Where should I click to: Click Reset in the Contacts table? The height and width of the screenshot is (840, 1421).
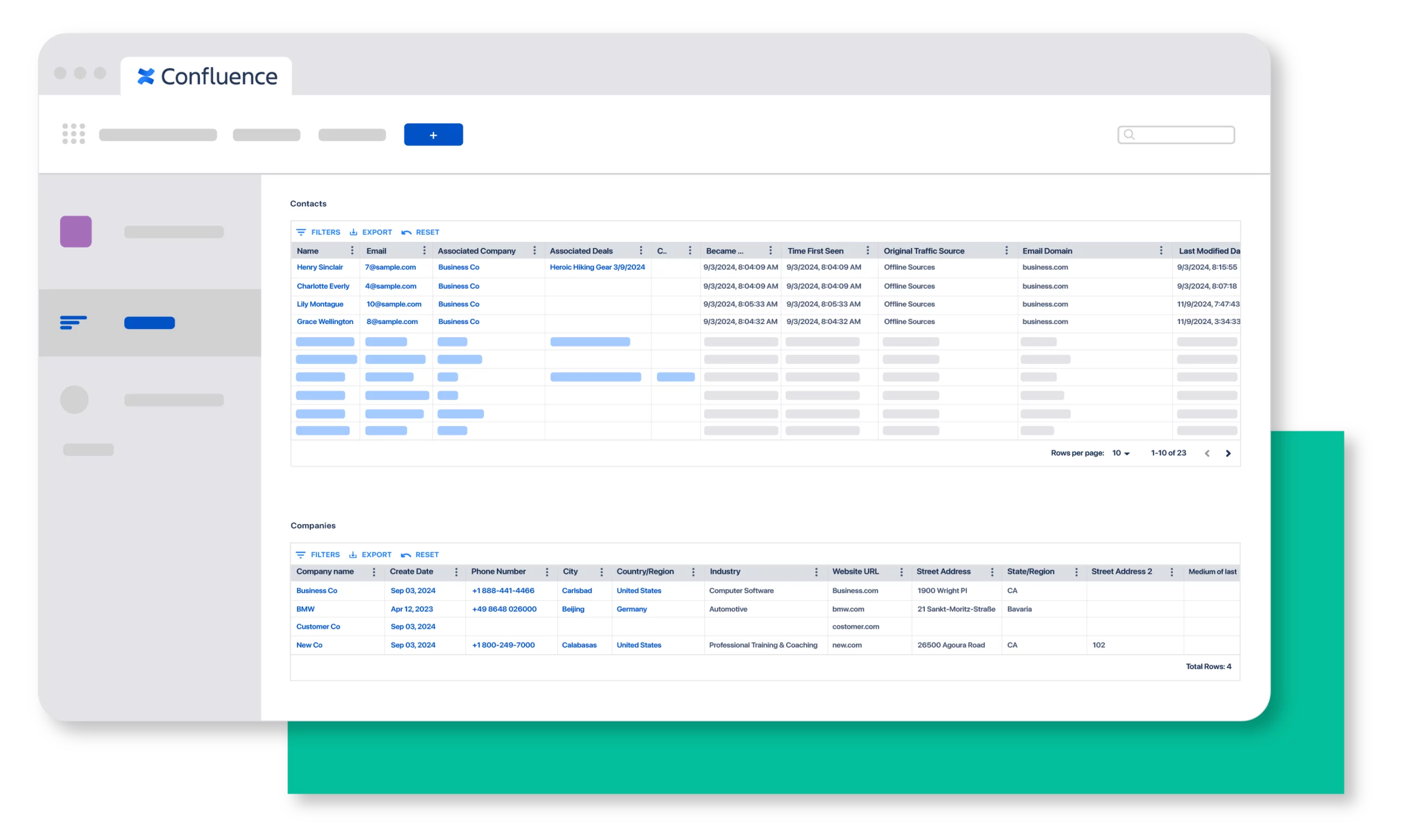420,232
